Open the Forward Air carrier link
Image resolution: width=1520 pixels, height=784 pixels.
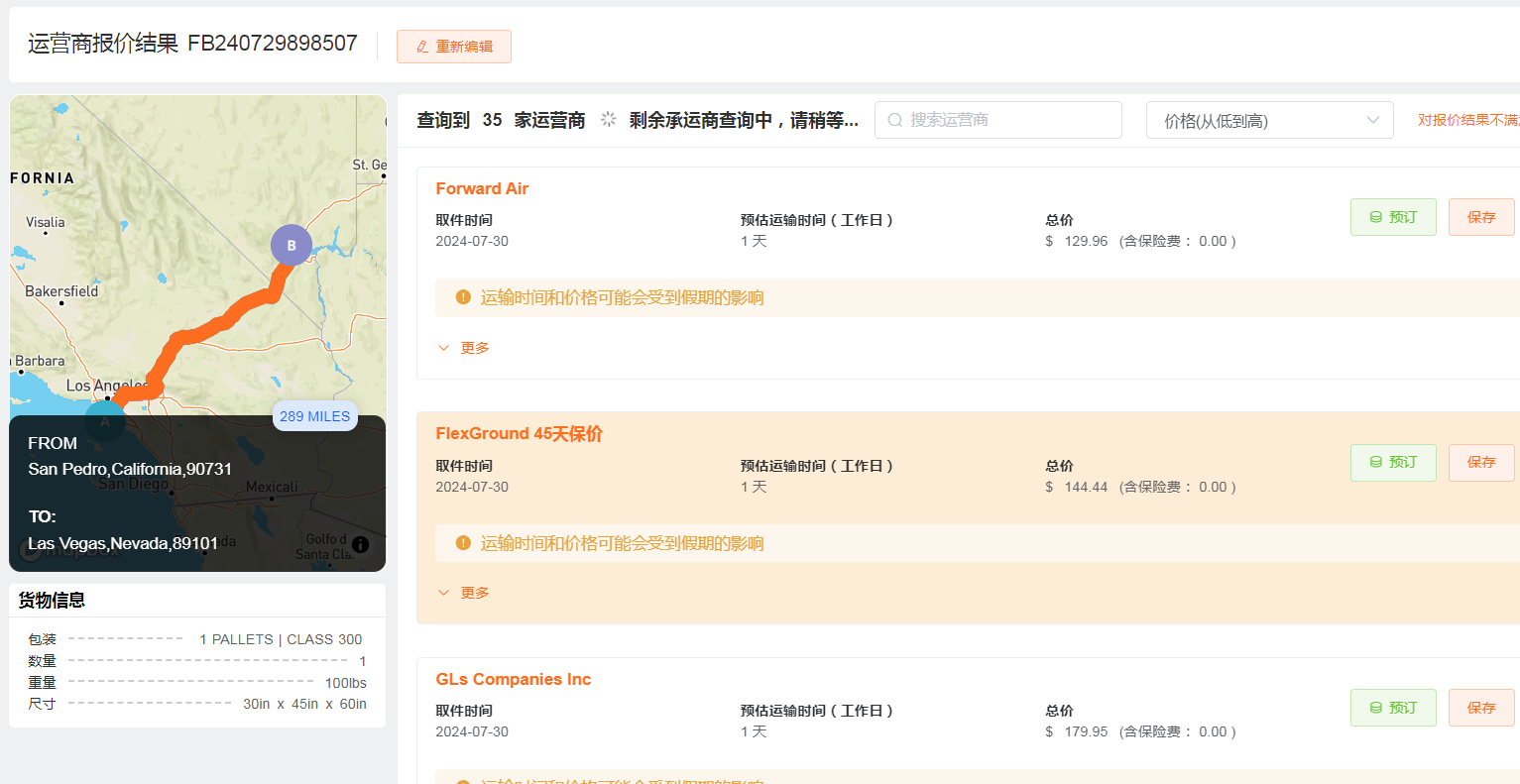(482, 188)
